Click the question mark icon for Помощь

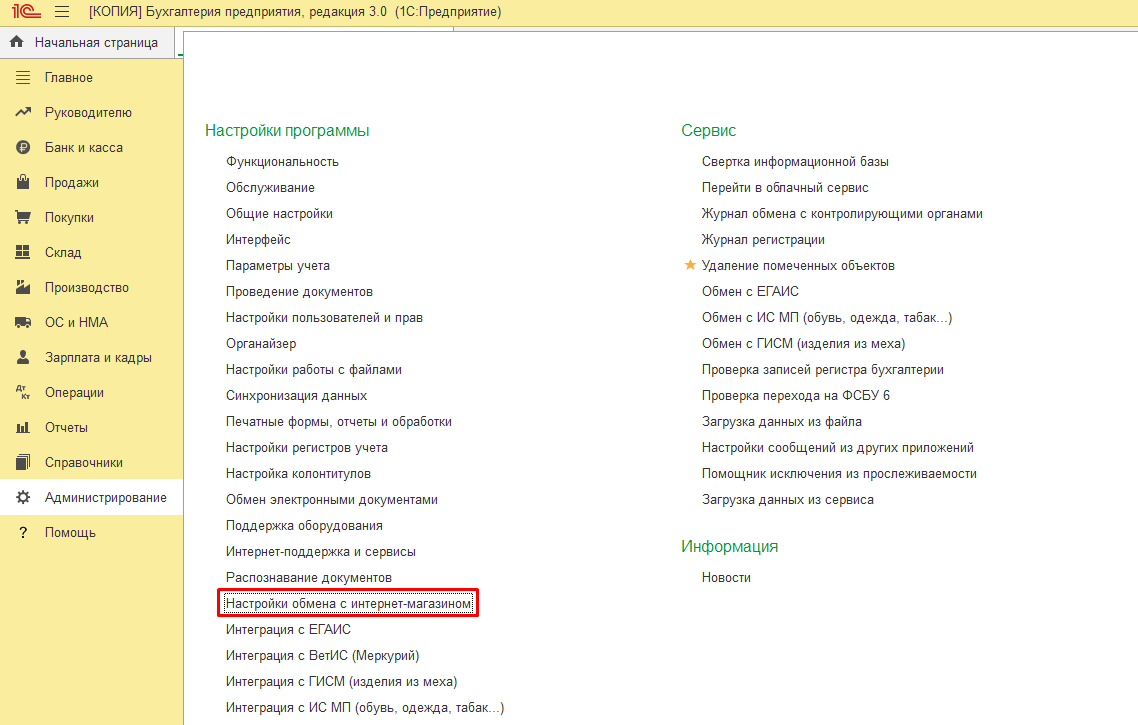point(23,533)
